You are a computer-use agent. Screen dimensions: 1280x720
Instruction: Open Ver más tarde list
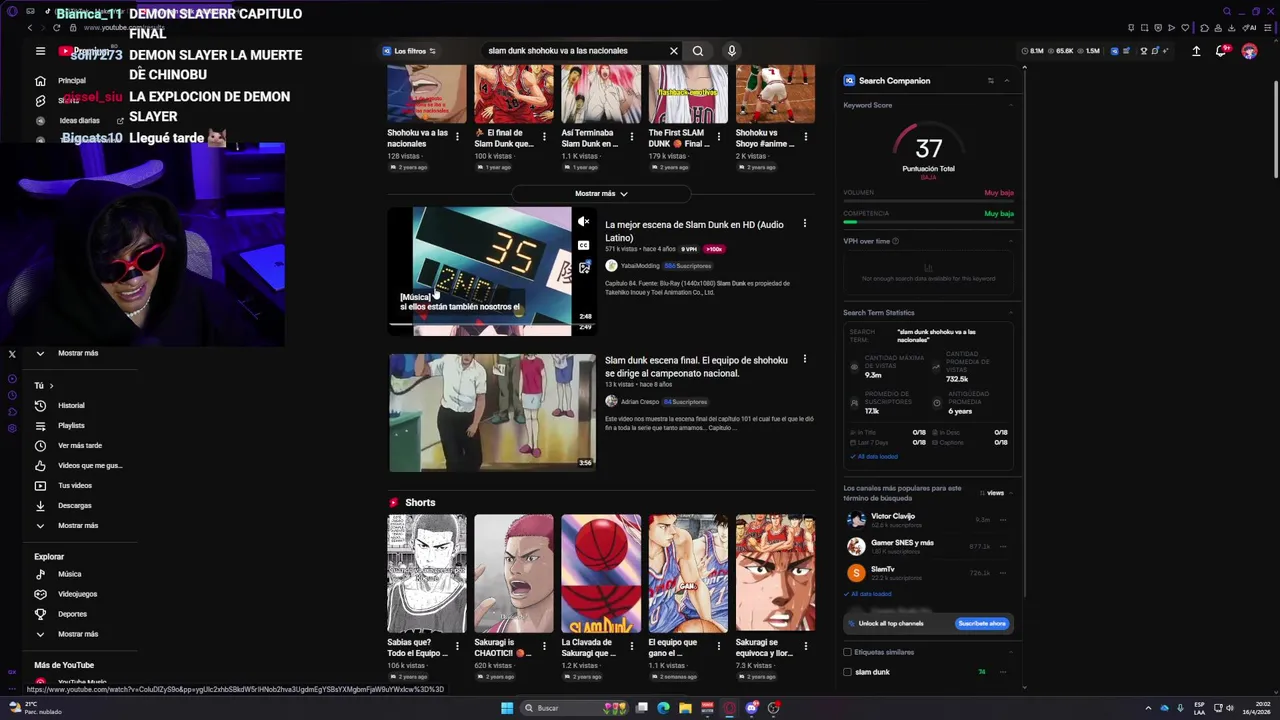tap(80, 445)
